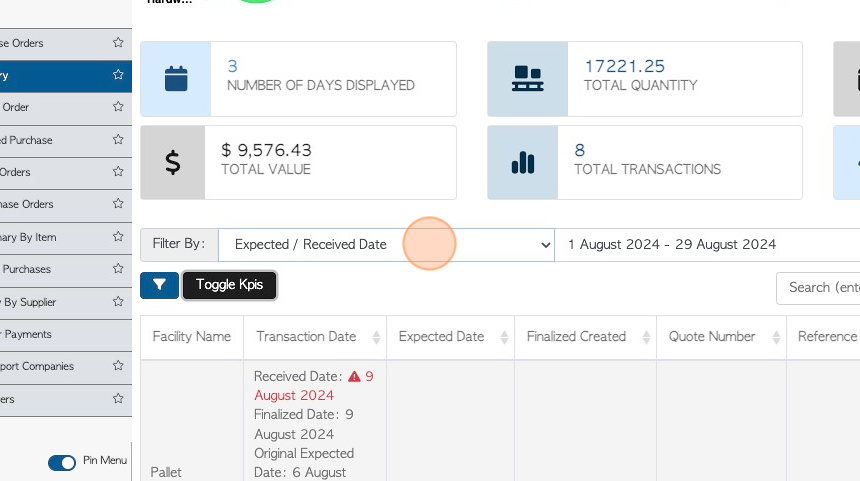Screen dimensions: 860x481
Task: Sort by Transaction Date column
Action: coord(376,337)
